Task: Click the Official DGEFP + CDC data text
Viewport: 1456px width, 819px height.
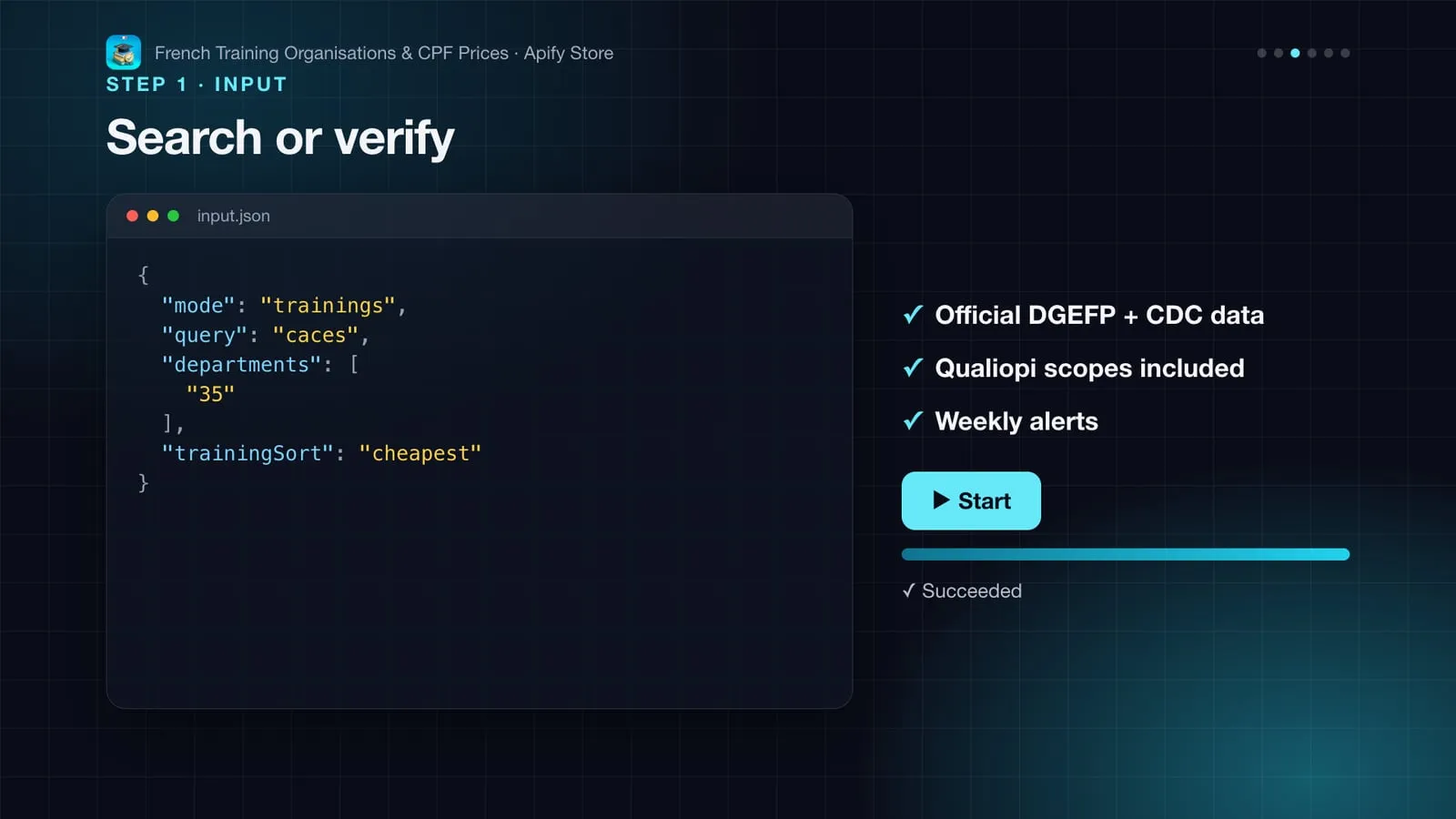Action: pos(1099,315)
